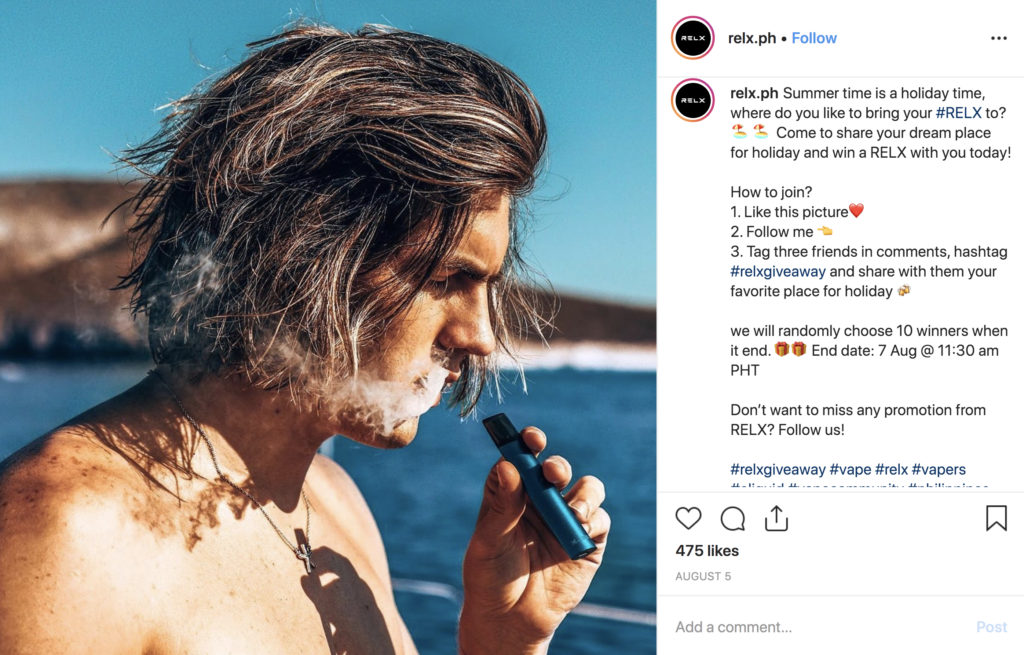Click the post photo of man vaping
1024x655 pixels.
pyautogui.click(x=328, y=328)
